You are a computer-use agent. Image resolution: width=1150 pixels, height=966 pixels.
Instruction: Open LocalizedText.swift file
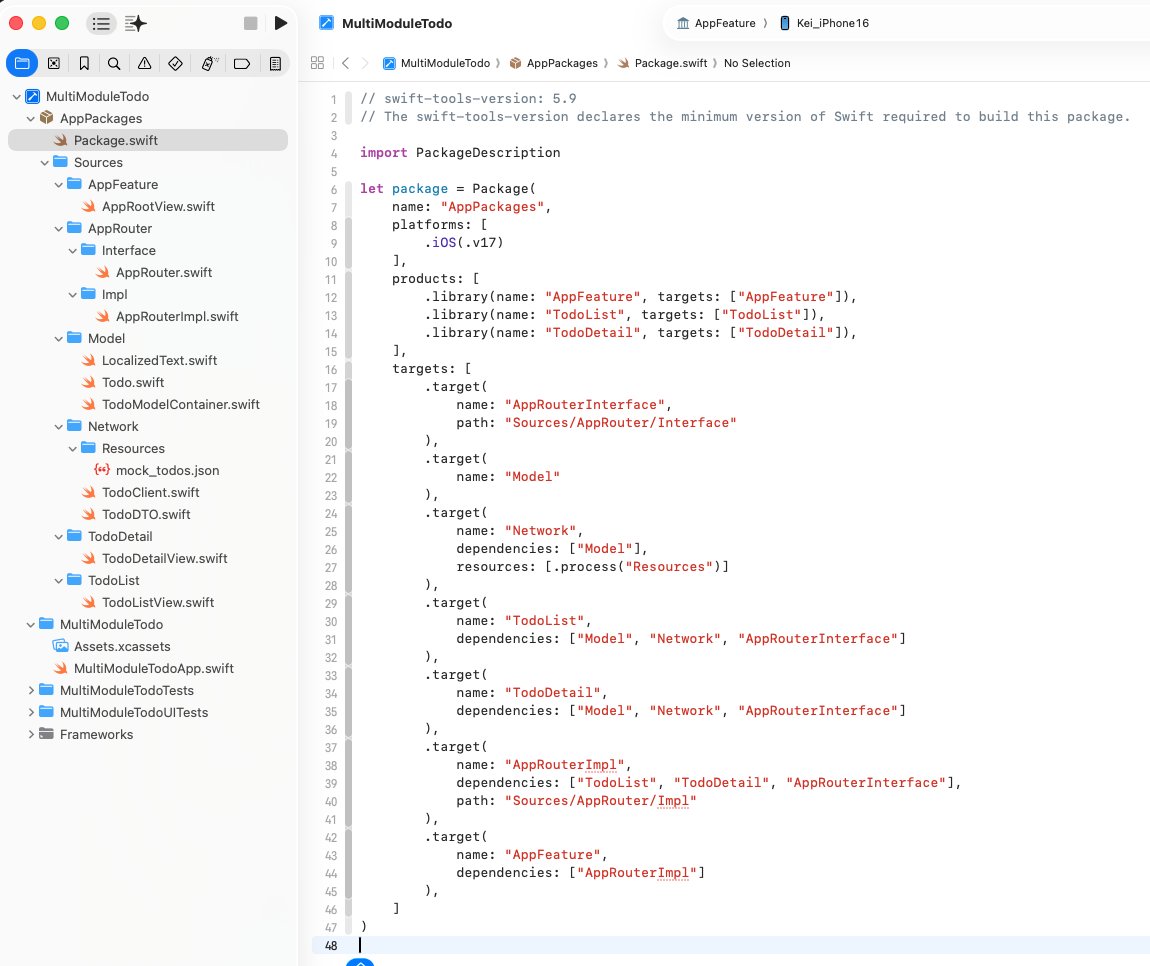tap(151, 360)
